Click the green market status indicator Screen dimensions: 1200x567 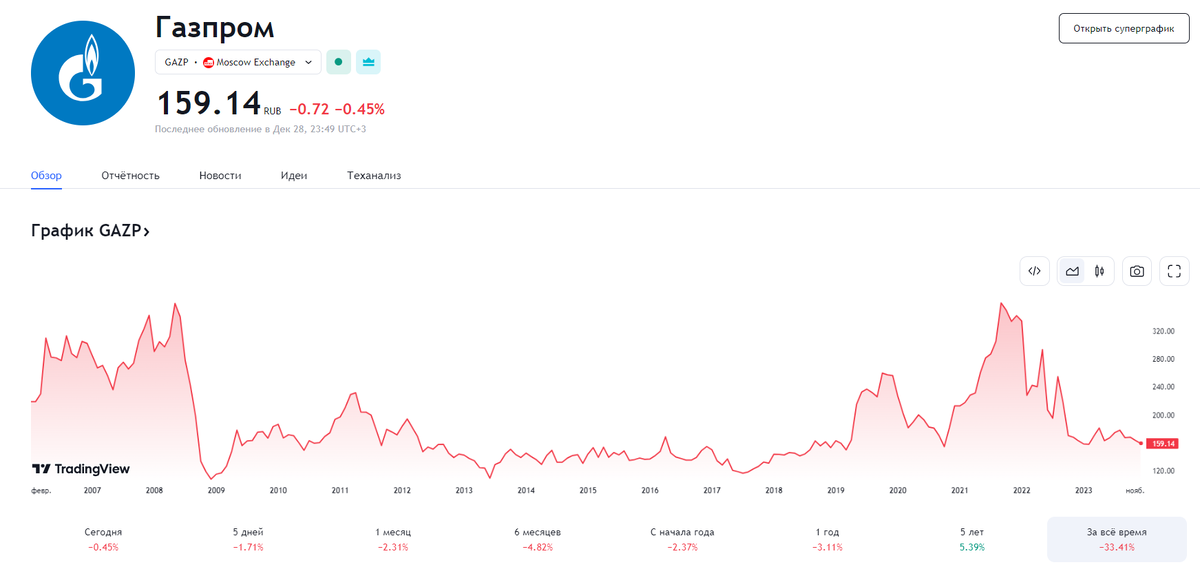(338, 62)
